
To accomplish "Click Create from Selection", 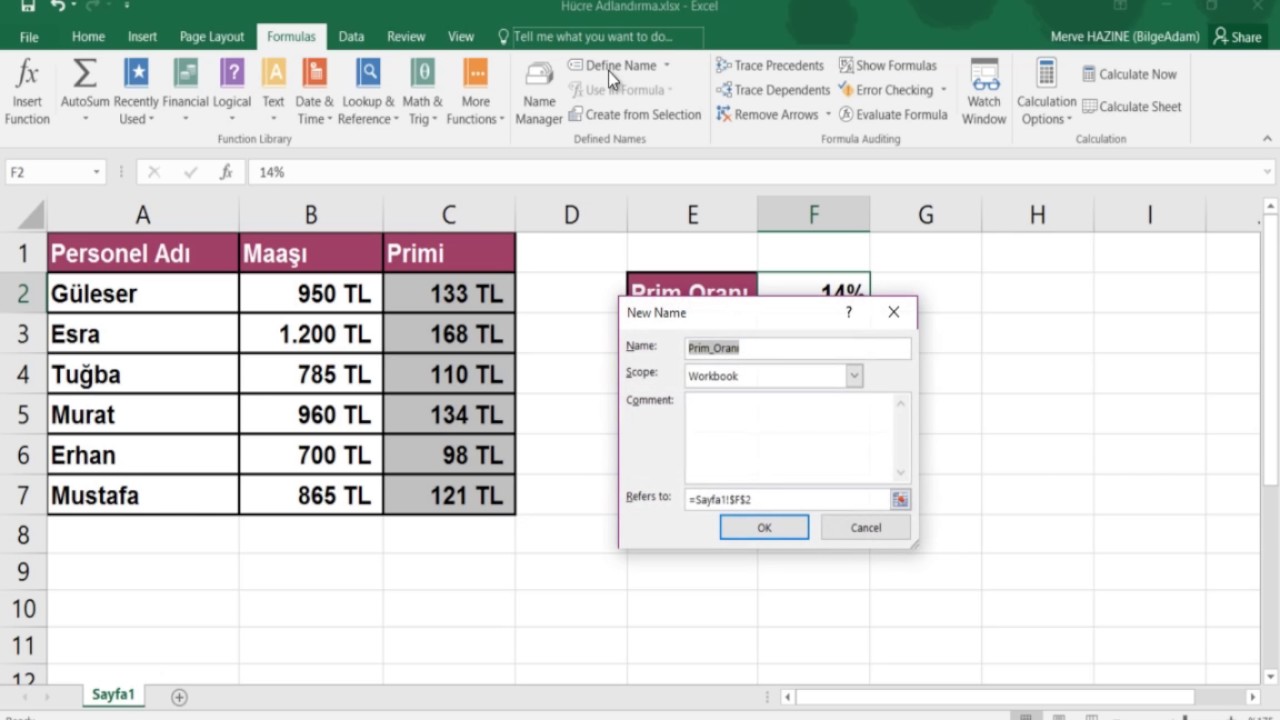I will click(x=635, y=114).
